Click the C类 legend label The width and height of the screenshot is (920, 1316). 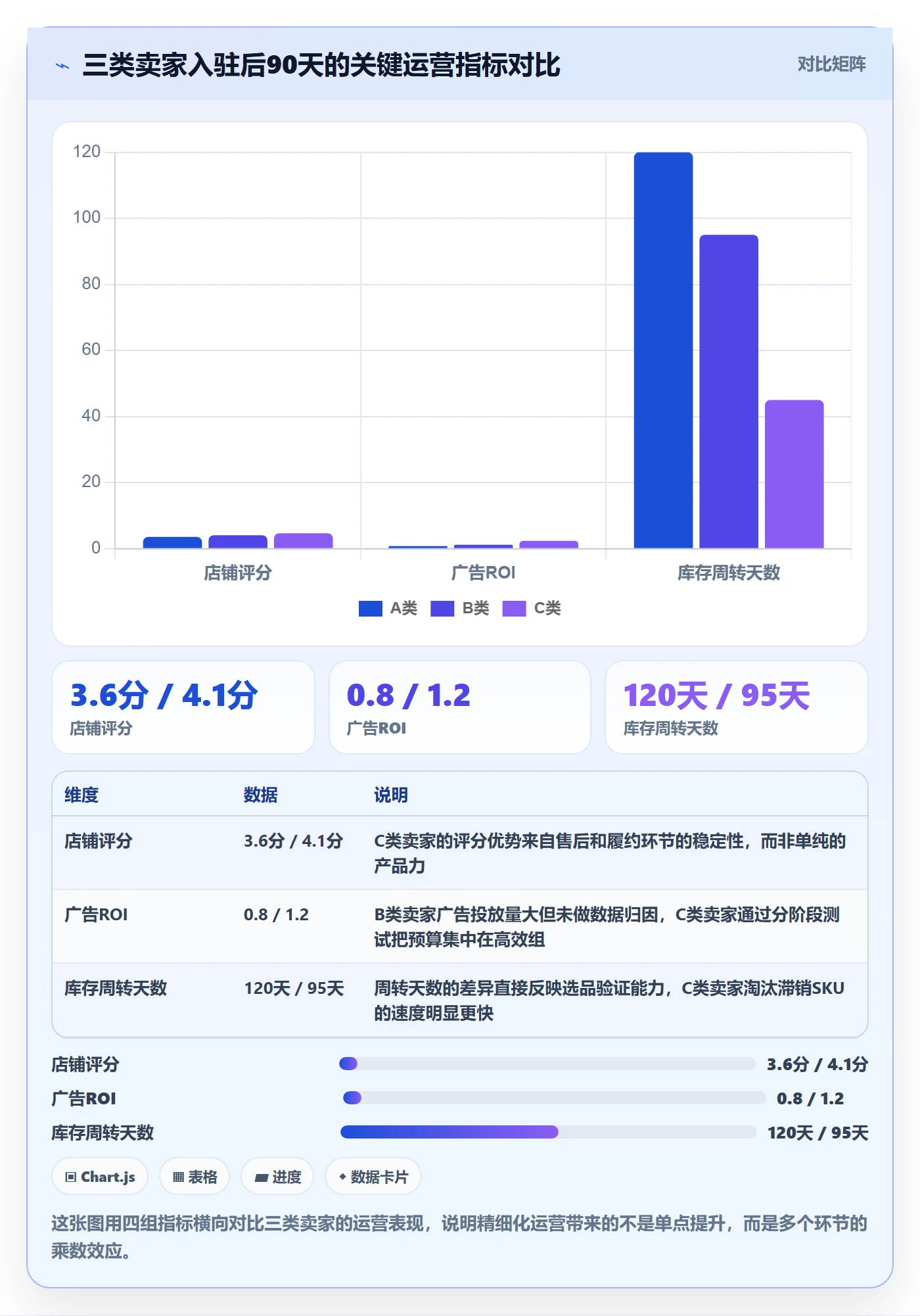pos(547,609)
